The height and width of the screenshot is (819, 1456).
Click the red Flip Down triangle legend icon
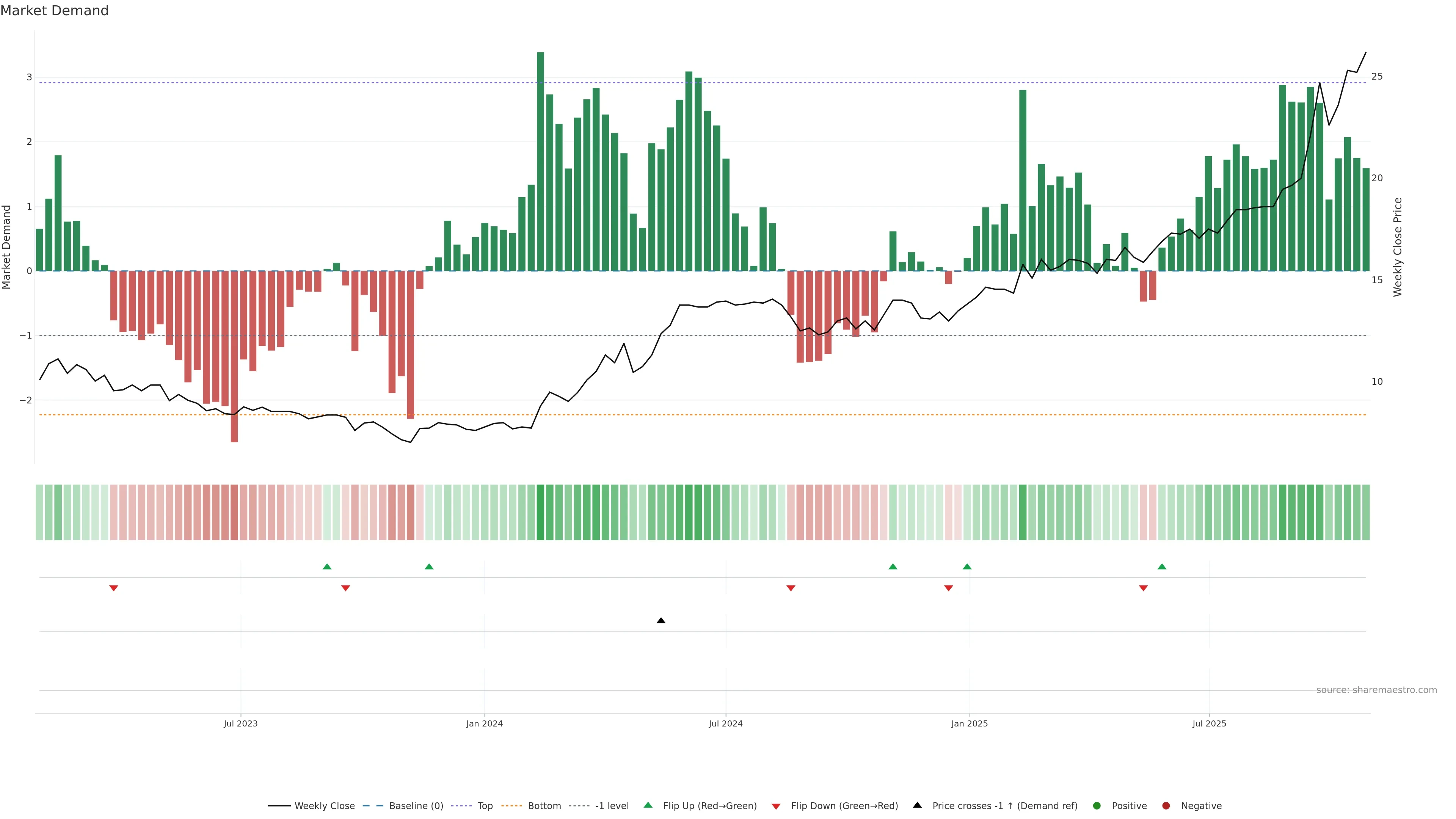coord(776,806)
